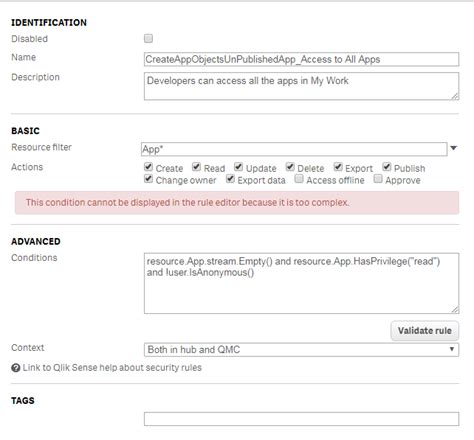Enable the Approve action checkbox

tap(378, 179)
